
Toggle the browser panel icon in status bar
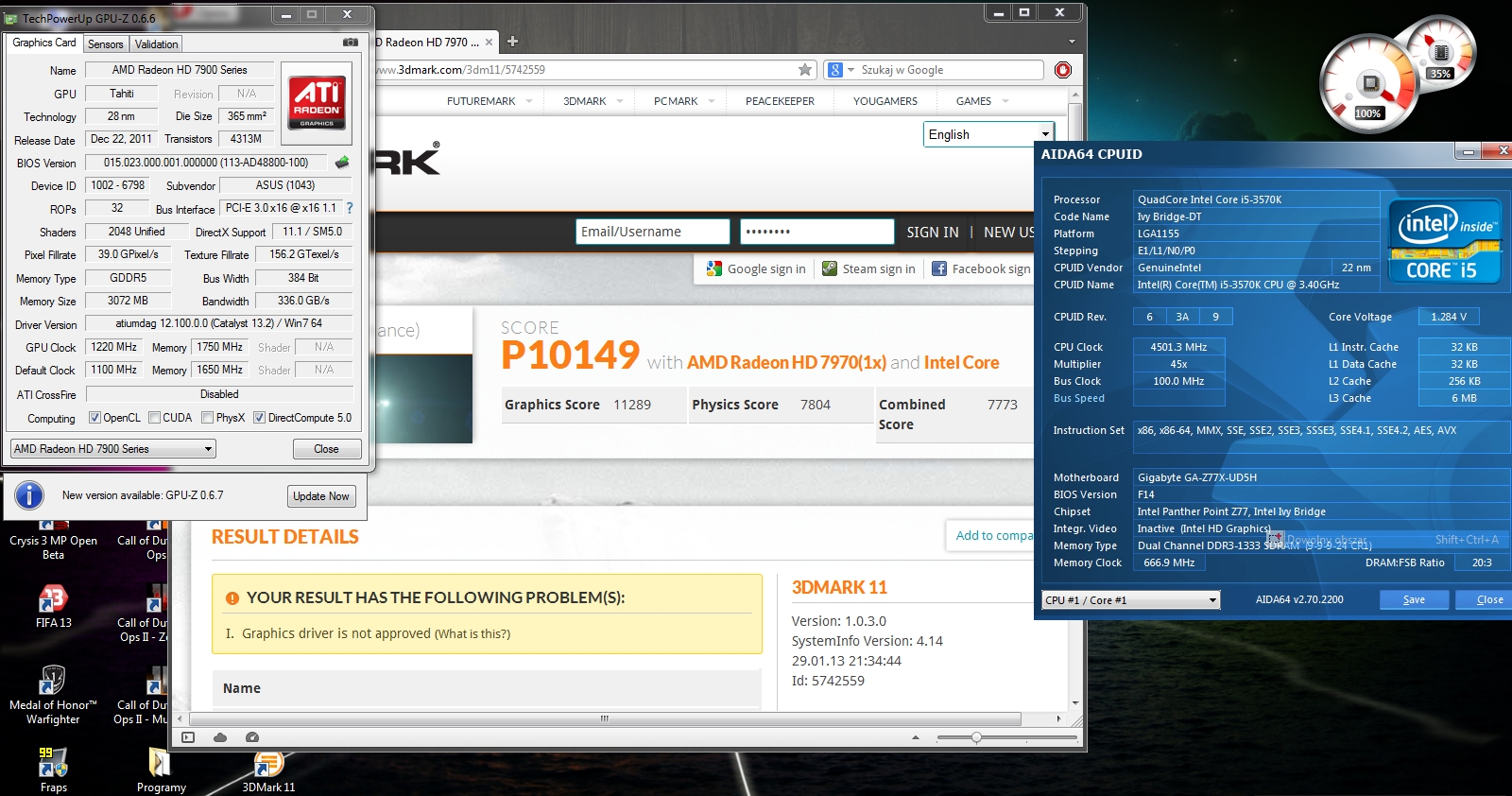coord(188,737)
